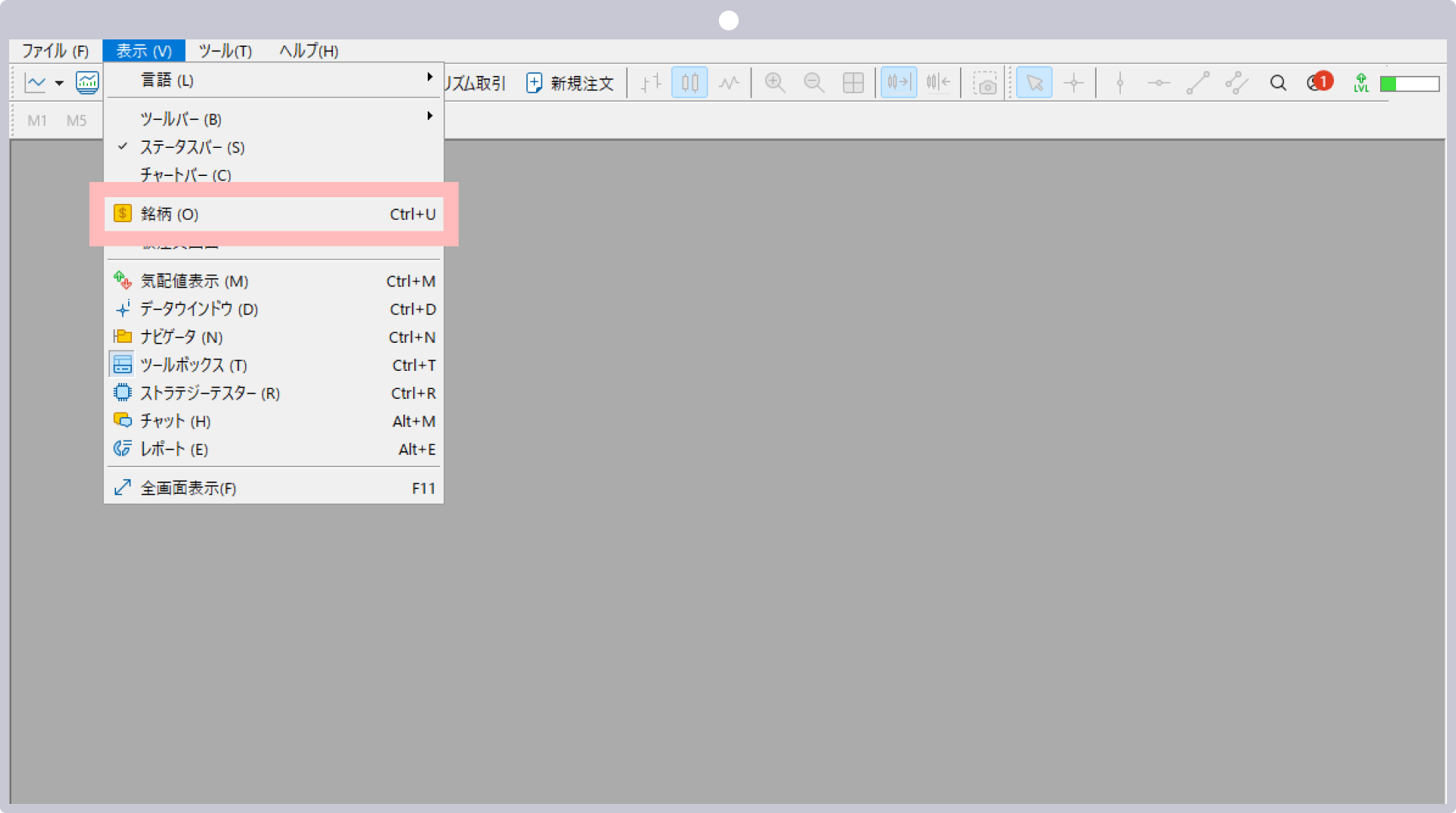
Task: Open the ヘルプ(H) menu
Action: (x=309, y=51)
